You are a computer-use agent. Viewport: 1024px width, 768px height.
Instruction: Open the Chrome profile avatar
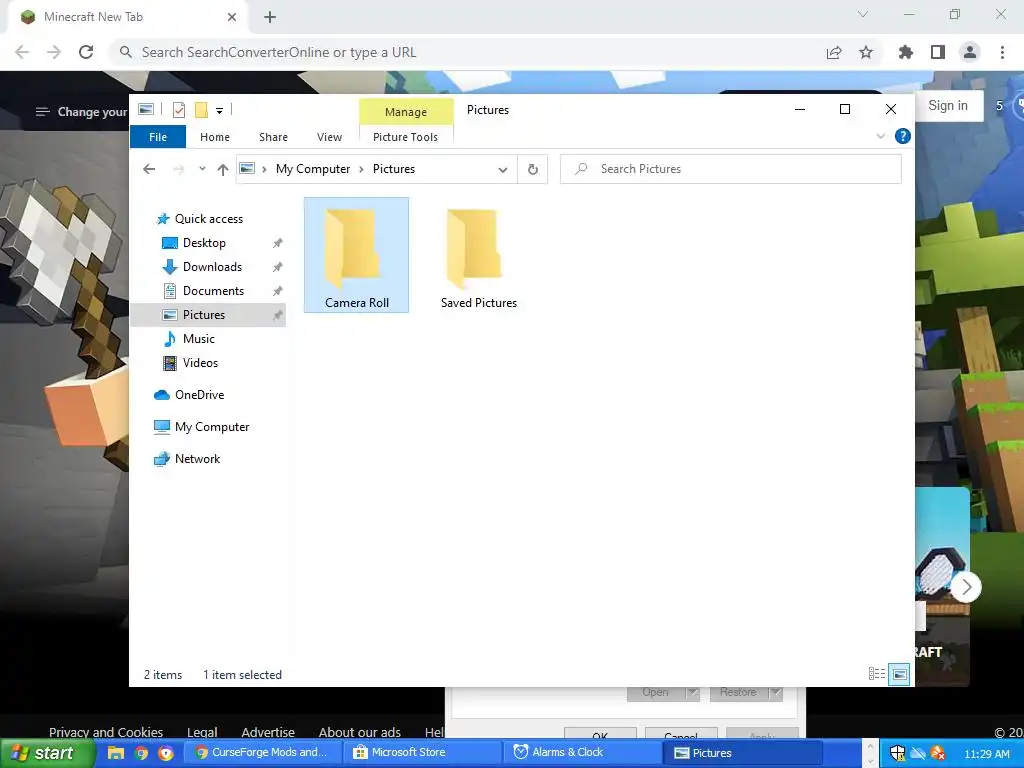point(970,52)
